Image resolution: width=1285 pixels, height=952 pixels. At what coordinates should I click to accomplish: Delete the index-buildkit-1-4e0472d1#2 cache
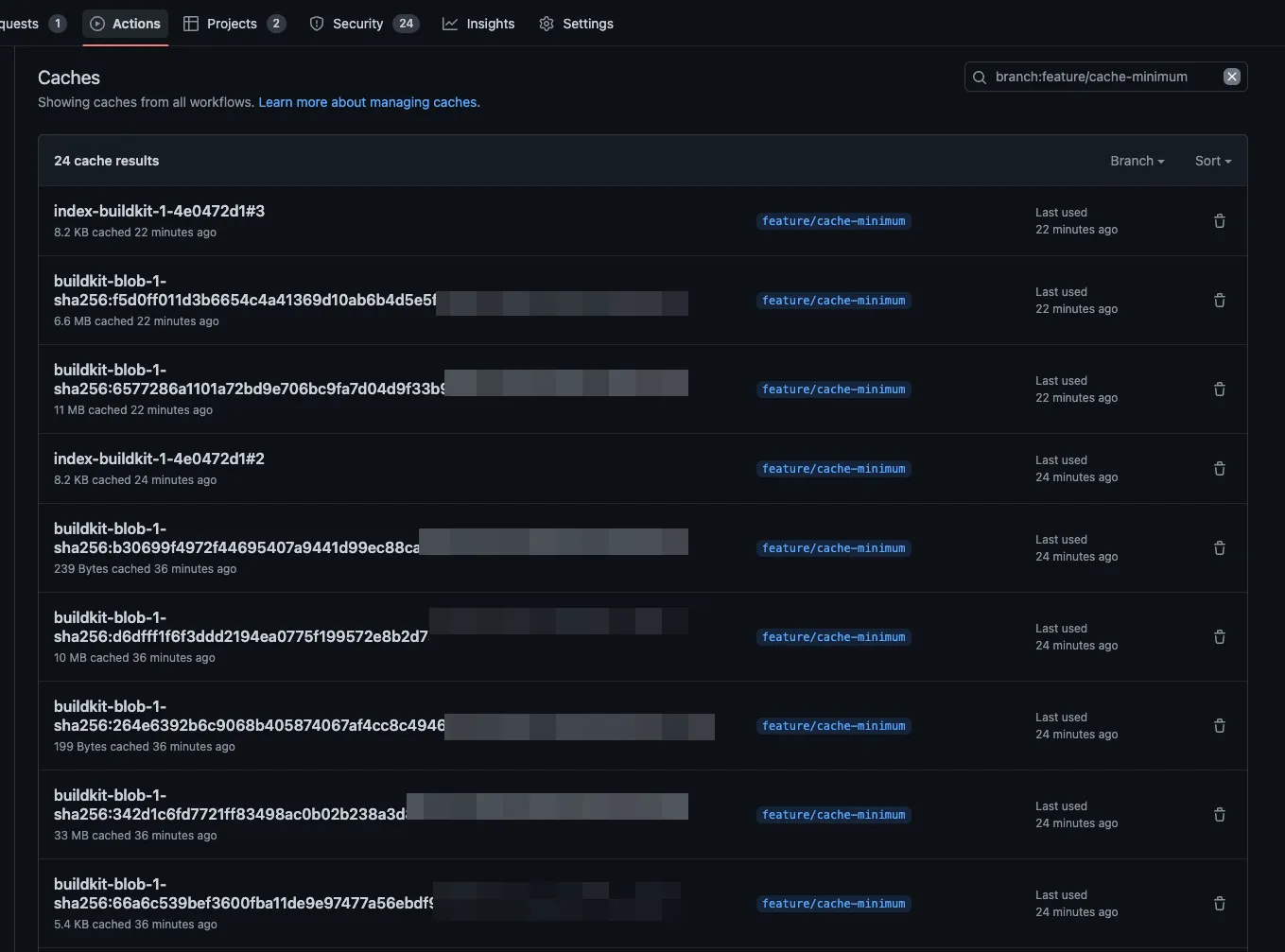click(1219, 469)
